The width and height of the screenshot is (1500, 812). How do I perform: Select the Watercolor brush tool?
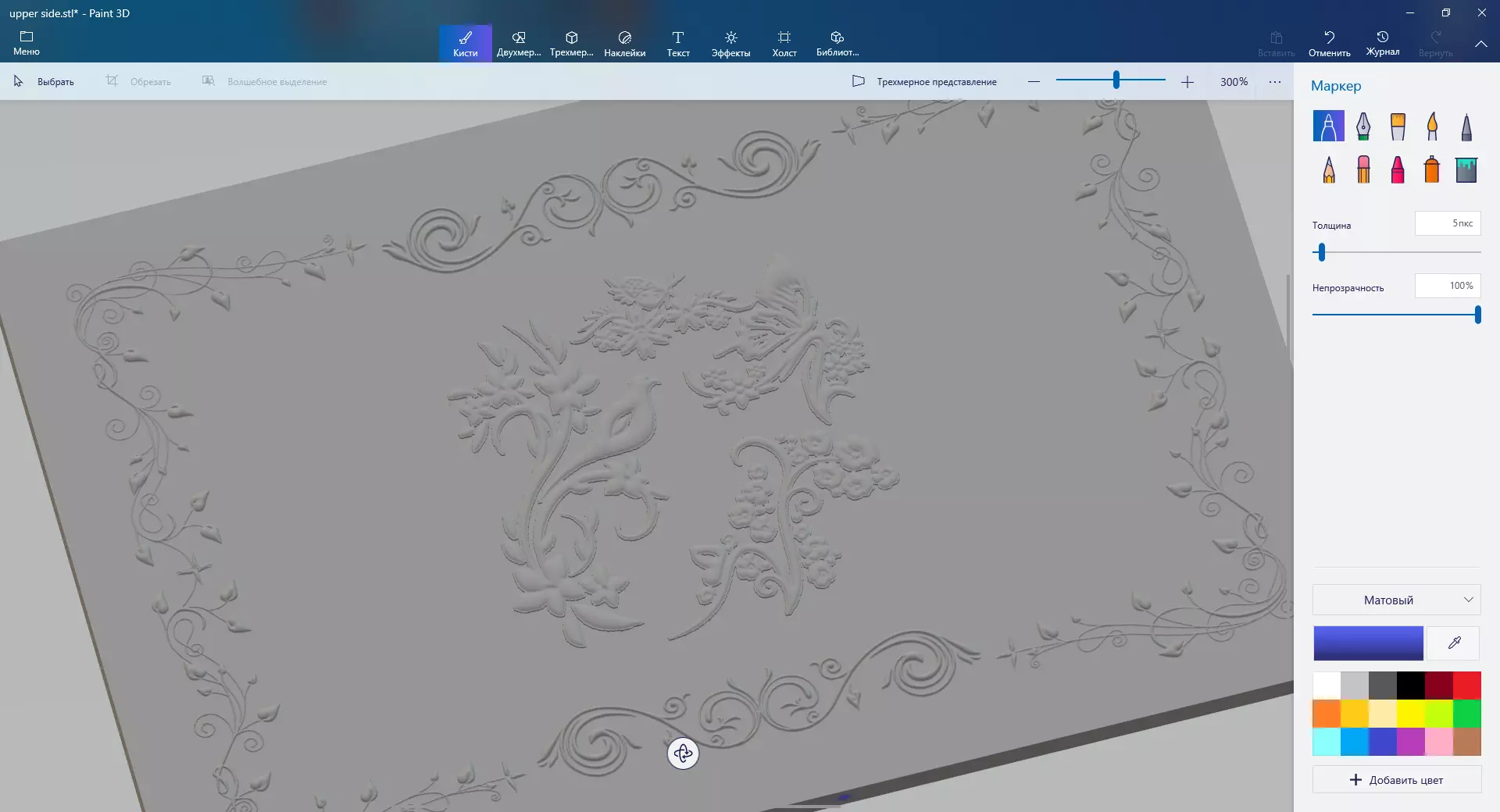tap(1432, 126)
